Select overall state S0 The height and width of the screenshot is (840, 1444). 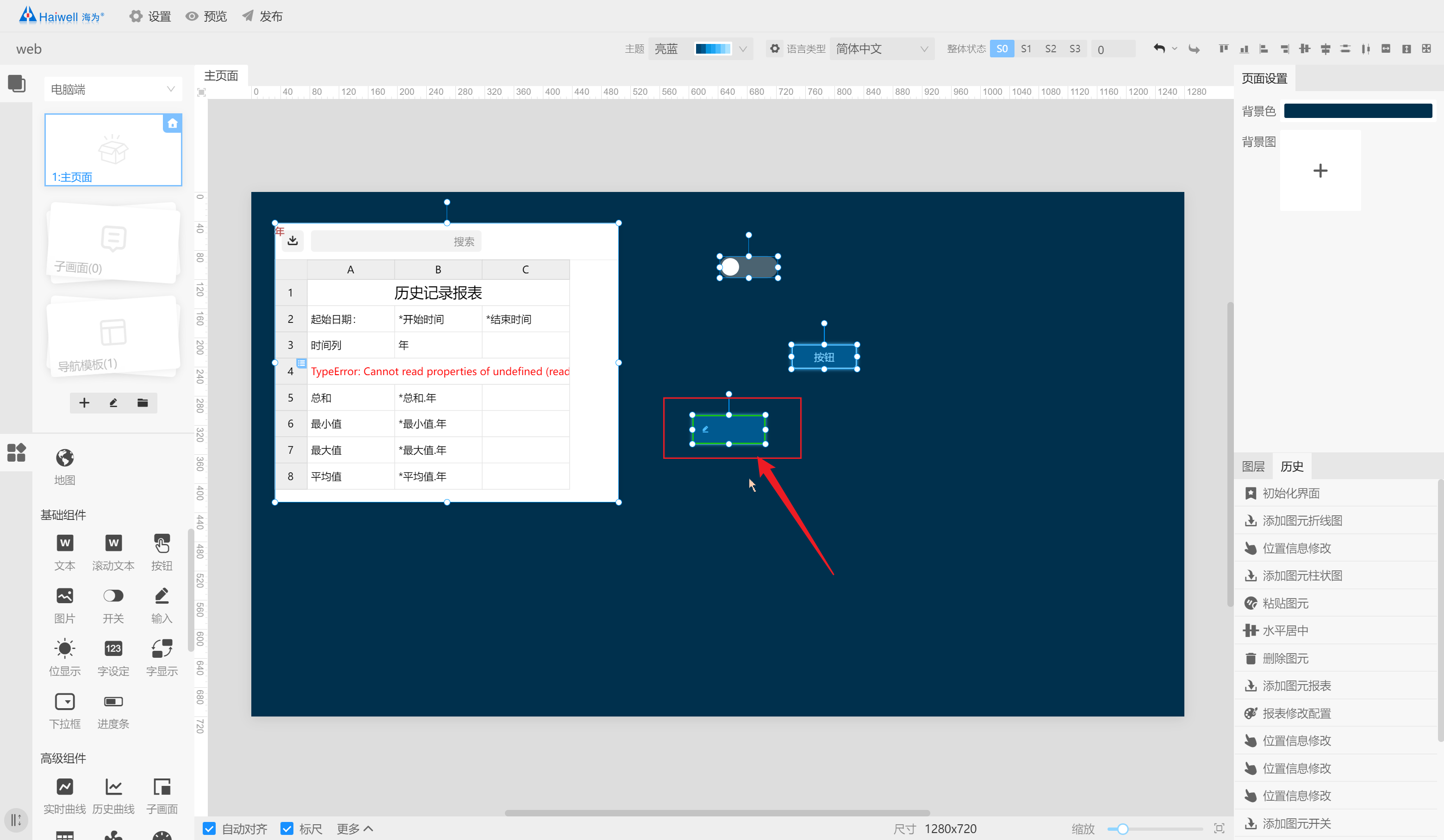point(1002,49)
